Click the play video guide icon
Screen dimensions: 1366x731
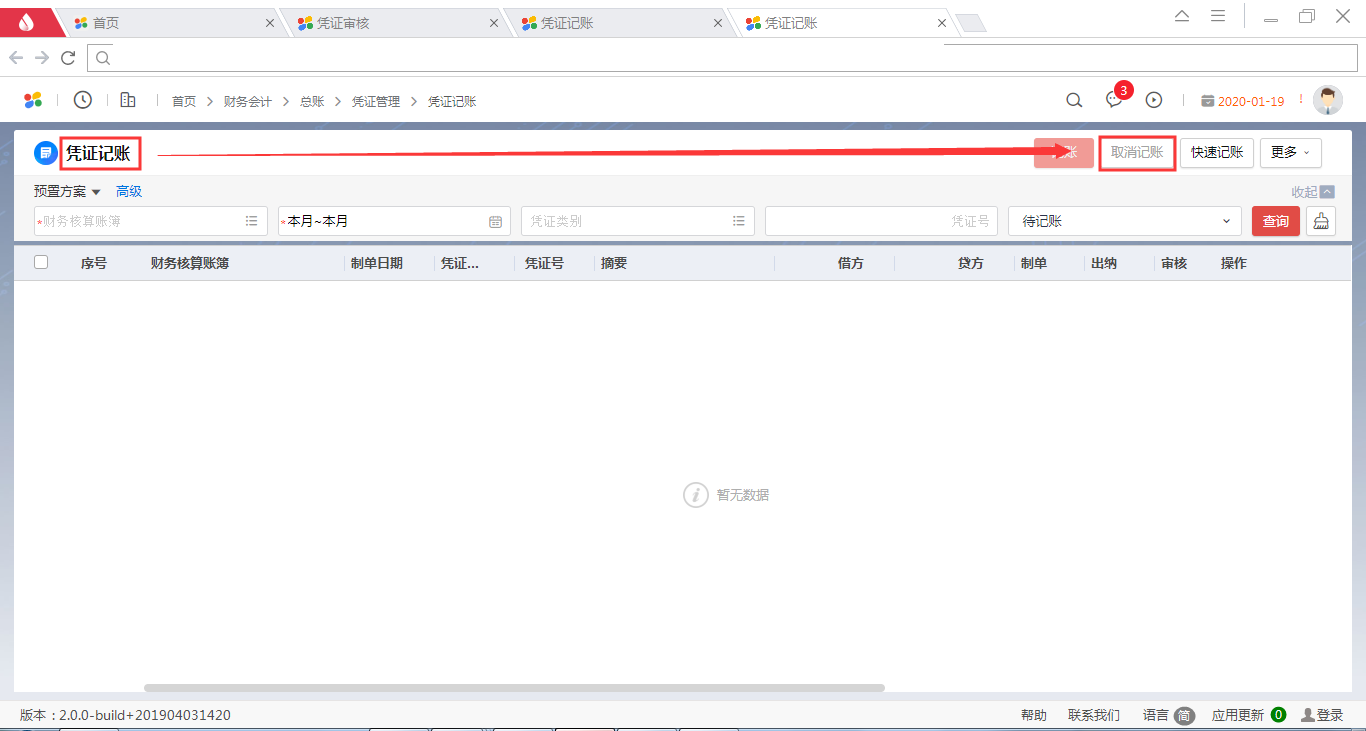1154,100
